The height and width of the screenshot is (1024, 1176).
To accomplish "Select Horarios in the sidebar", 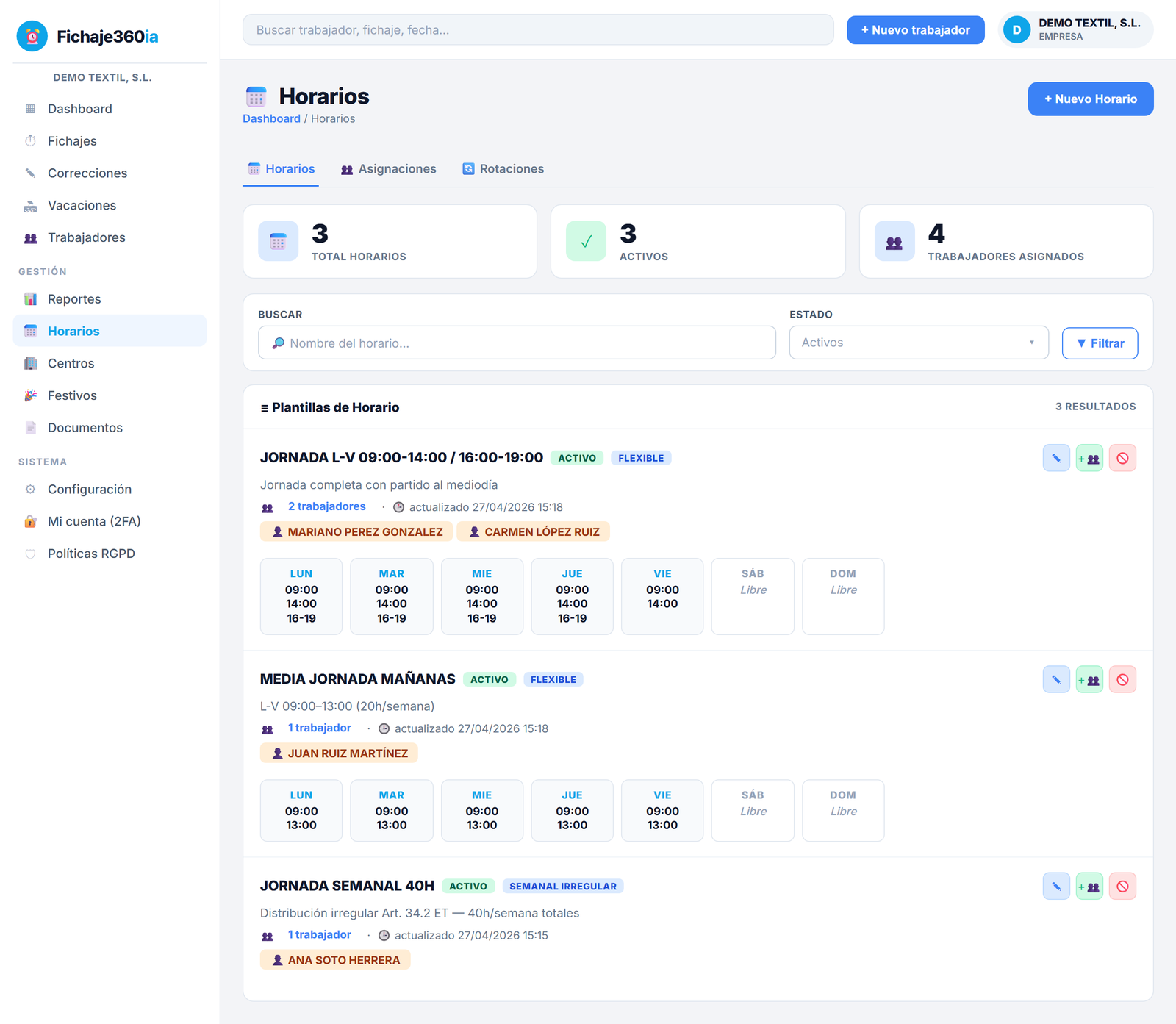I will [110, 331].
